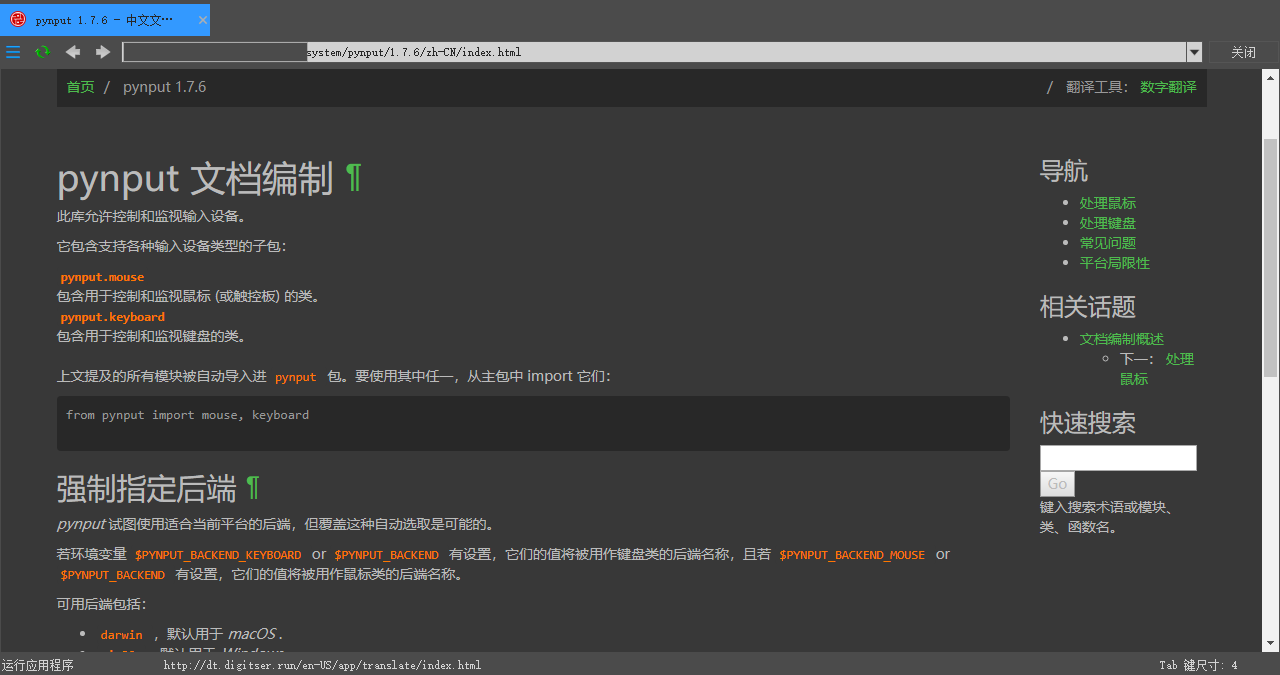Open 文档编制概述 link
Screen dimensions: 1280x675
[1121, 339]
